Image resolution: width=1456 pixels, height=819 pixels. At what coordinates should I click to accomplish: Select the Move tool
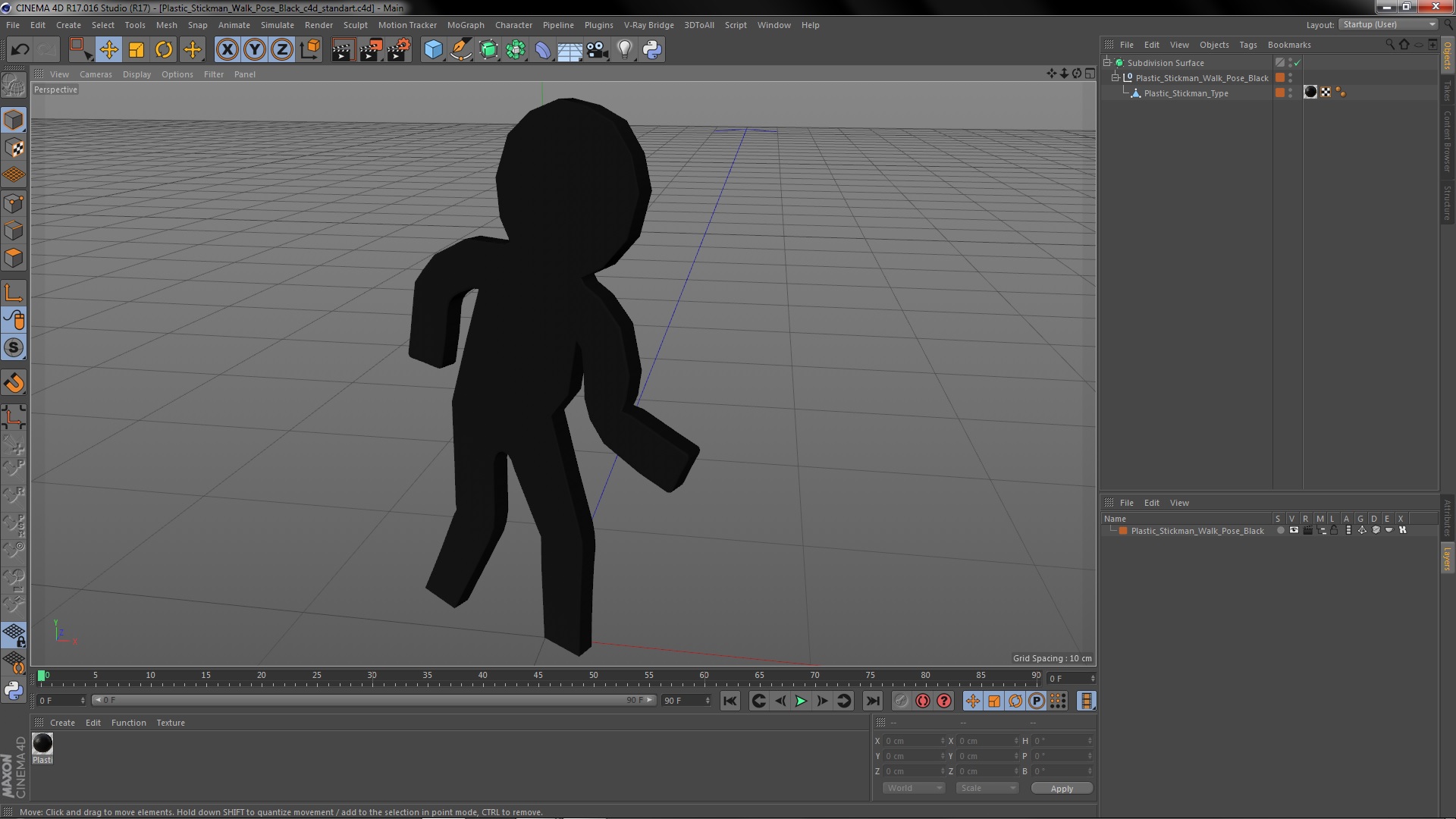tap(108, 50)
